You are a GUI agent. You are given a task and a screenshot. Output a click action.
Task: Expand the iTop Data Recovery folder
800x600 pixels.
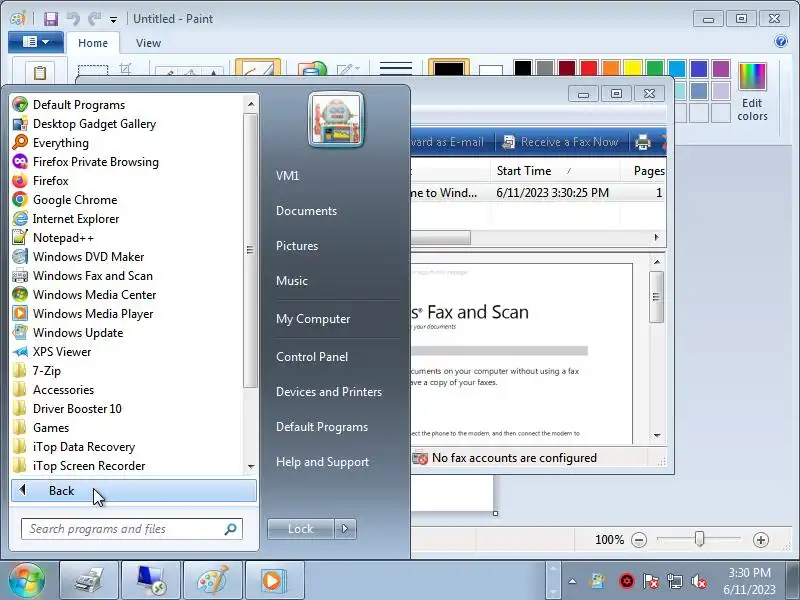(x=84, y=446)
